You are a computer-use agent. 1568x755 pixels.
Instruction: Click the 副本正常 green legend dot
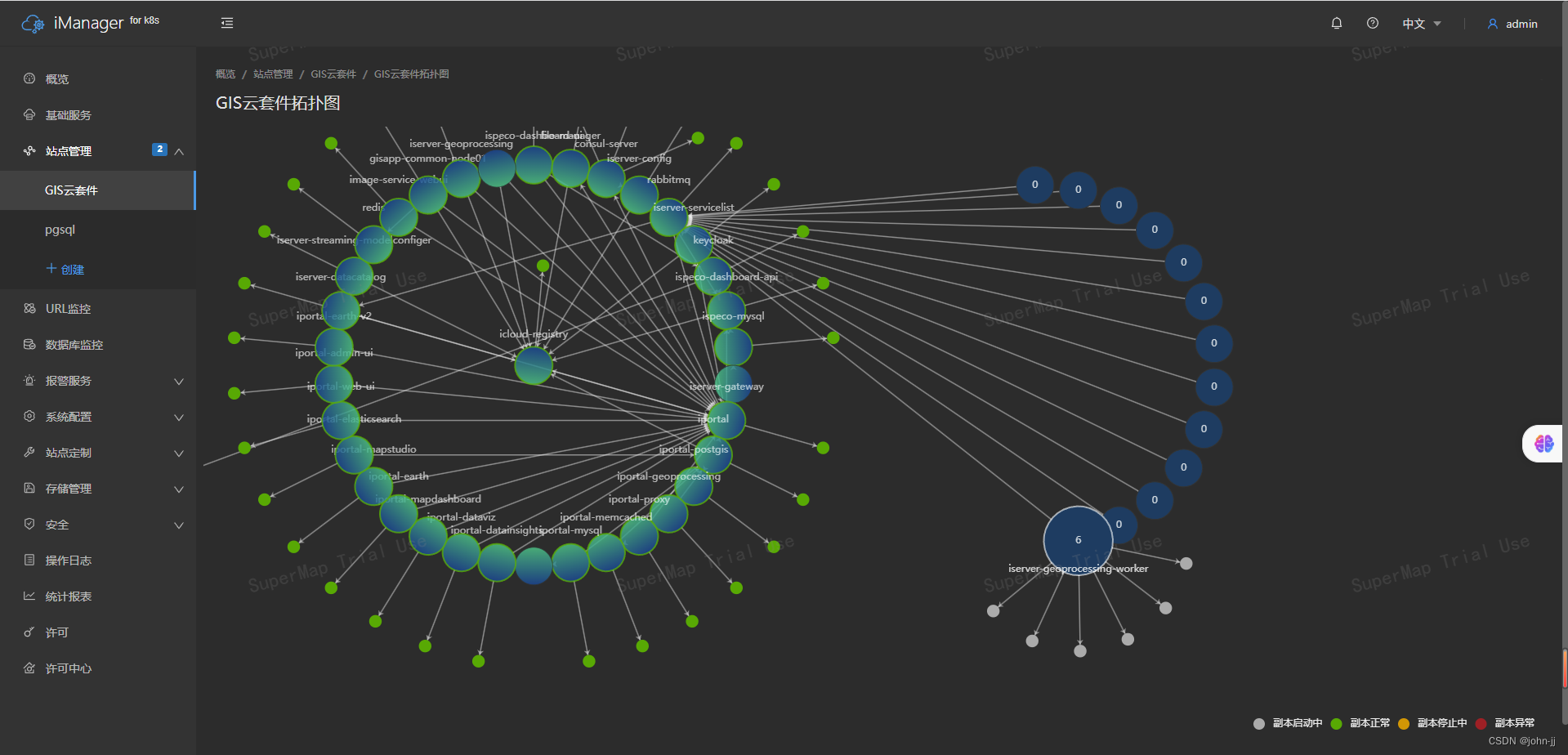coord(1337,723)
